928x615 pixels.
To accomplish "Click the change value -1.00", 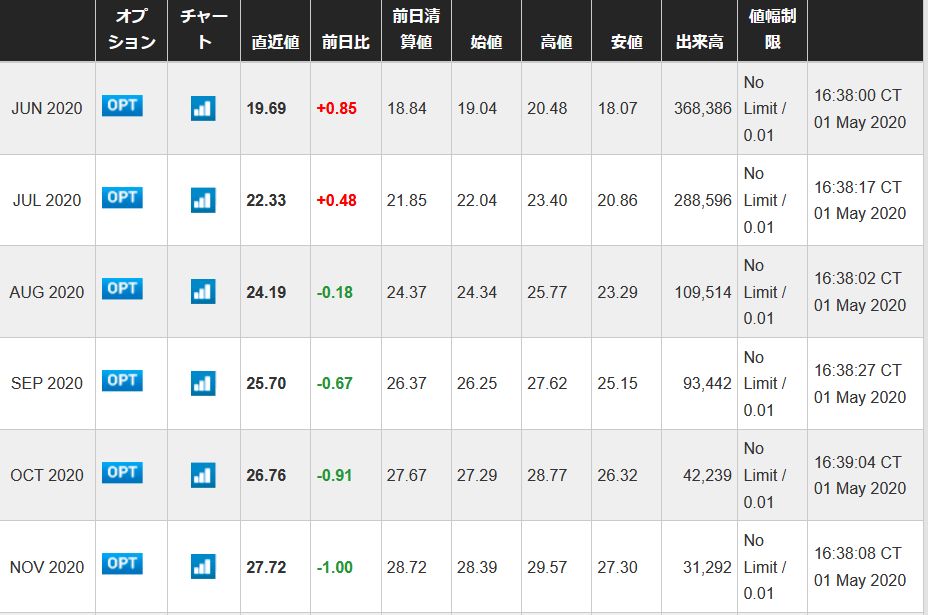I will click(x=334, y=567).
